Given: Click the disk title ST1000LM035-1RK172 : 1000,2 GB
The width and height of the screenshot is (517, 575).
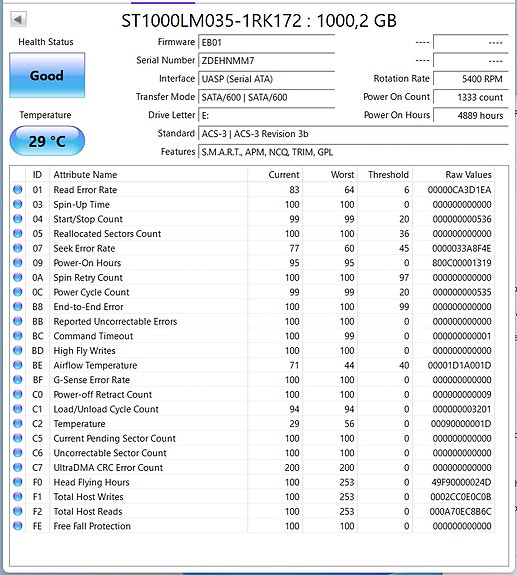Looking at the screenshot, I should coord(259,21).
